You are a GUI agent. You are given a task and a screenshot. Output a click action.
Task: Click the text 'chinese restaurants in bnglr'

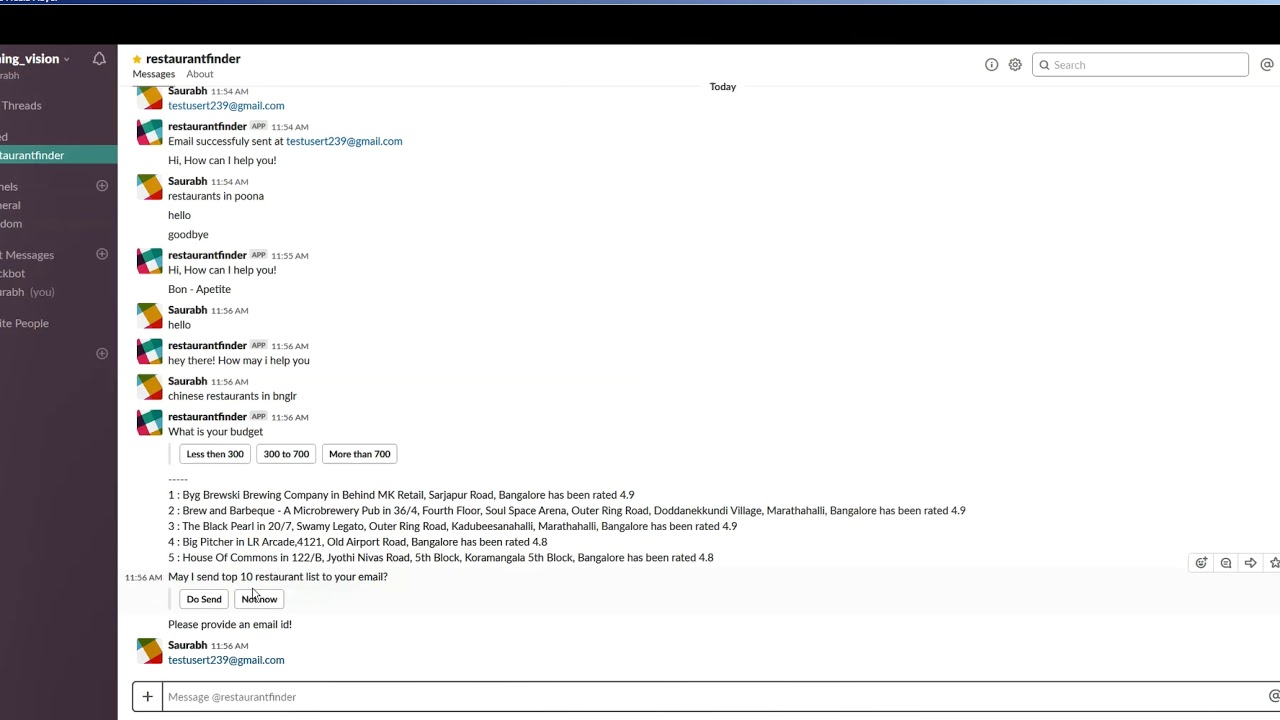point(232,396)
